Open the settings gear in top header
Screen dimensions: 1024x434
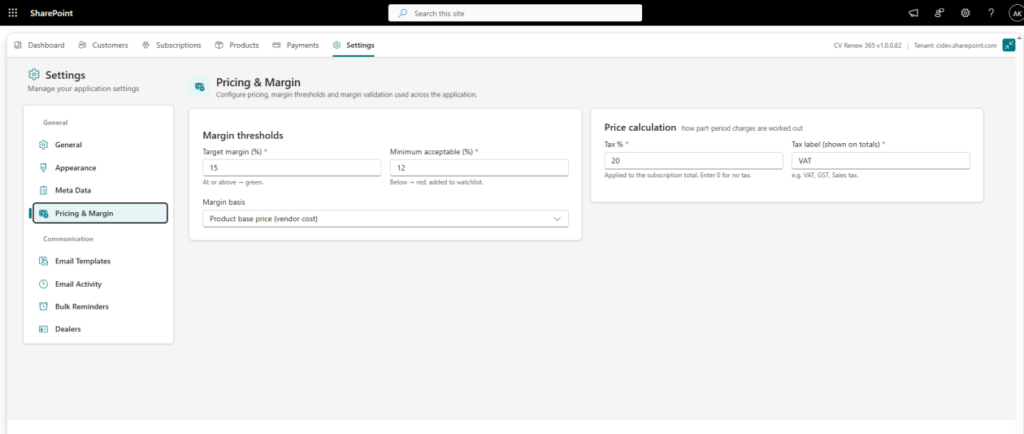point(965,13)
